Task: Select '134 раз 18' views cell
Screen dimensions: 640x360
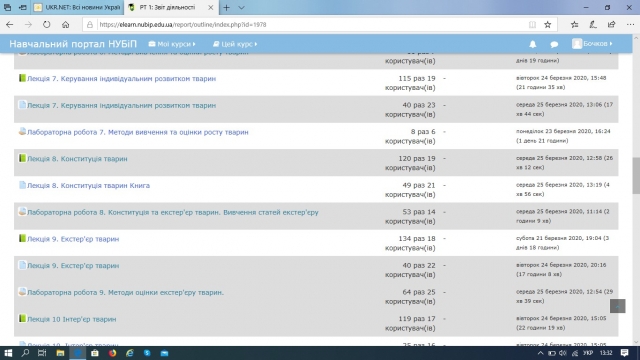Action: (410, 243)
